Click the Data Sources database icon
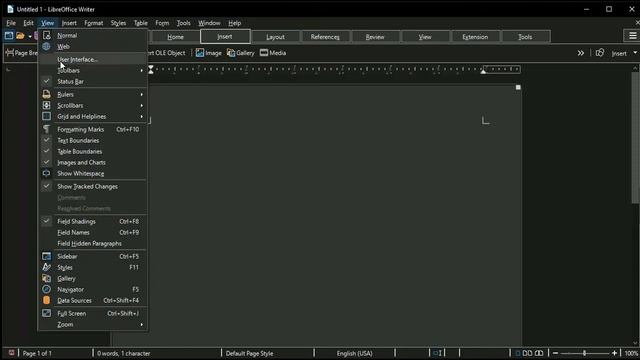This screenshot has height=360, width=640. (47, 300)
